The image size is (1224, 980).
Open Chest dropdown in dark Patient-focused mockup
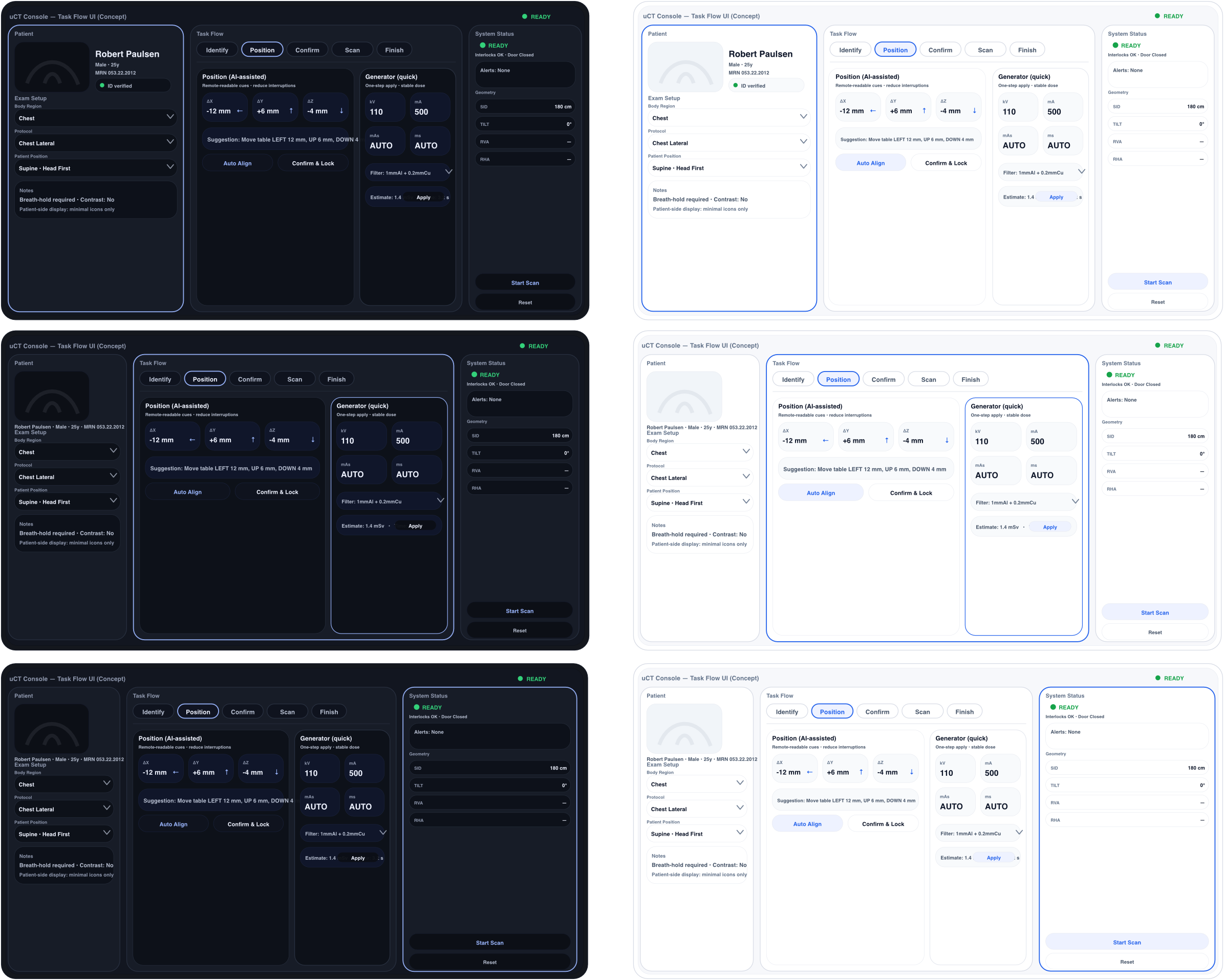coord(95,118)
